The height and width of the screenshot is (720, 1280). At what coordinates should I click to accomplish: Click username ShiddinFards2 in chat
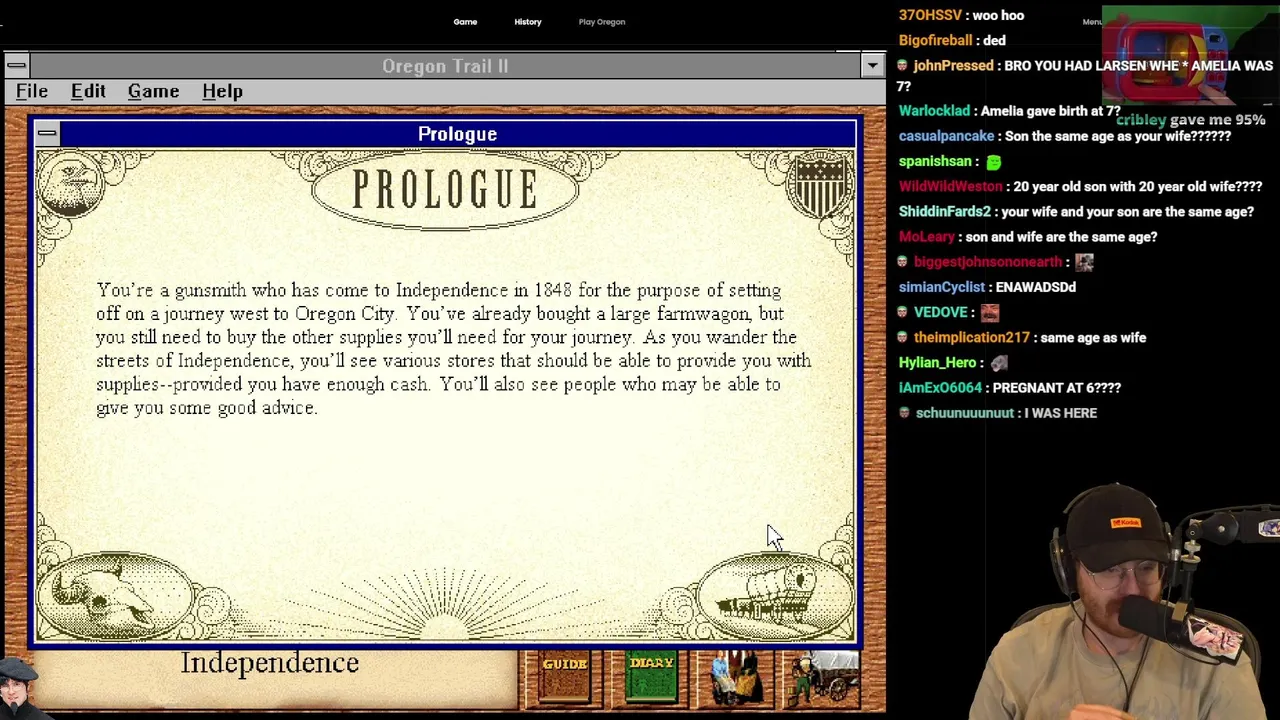point(944,211)
